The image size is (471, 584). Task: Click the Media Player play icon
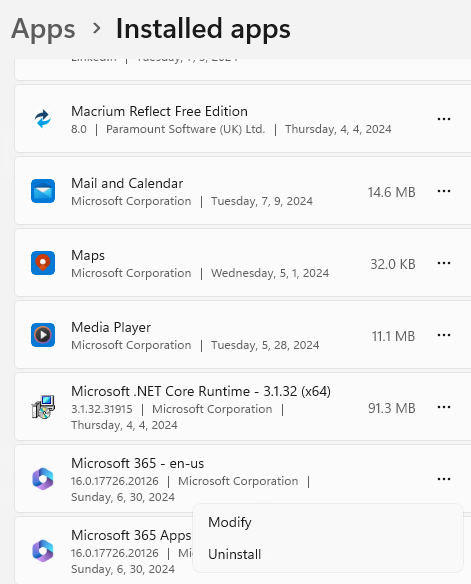43,335
